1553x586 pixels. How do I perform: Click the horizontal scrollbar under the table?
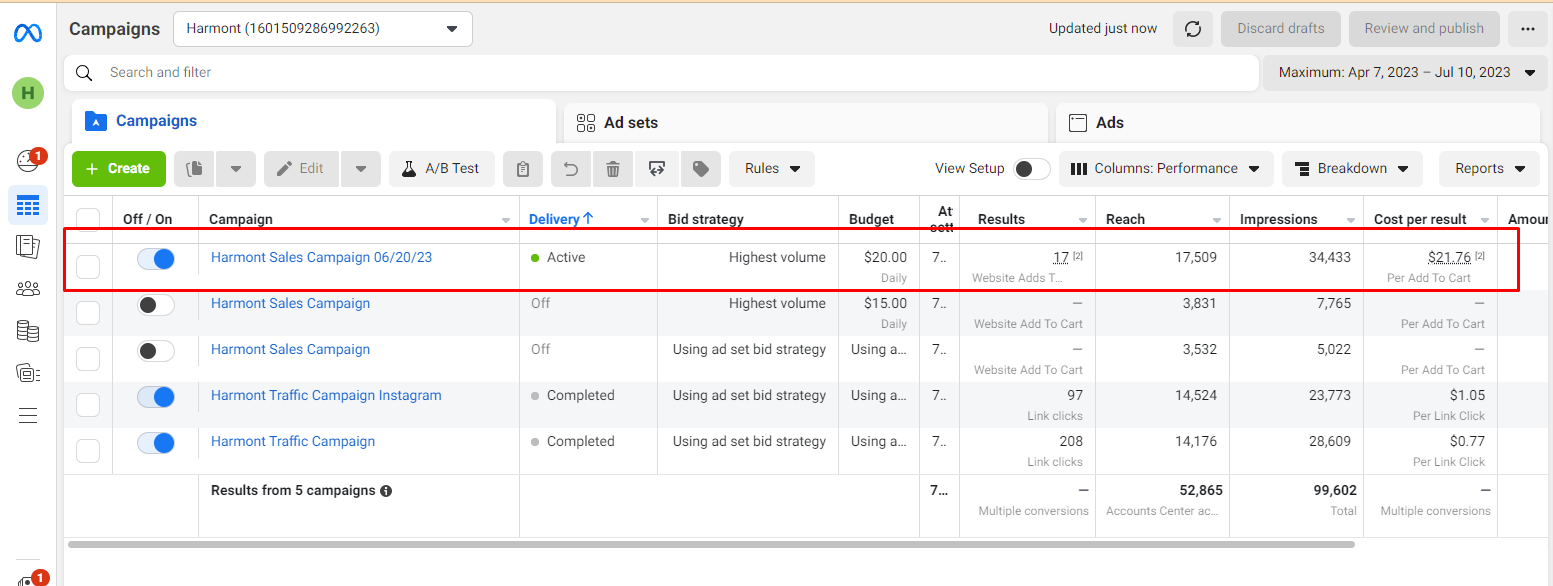pos(711,545)
